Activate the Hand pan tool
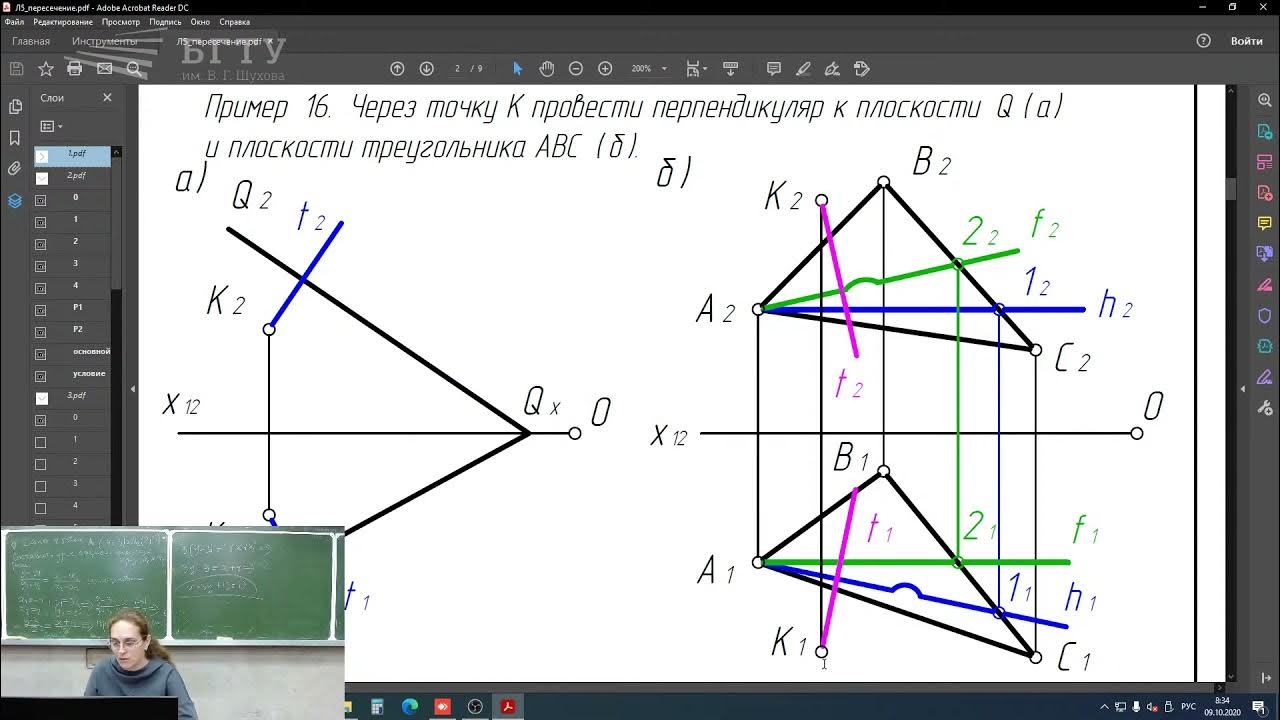The height and width of the screenshot is (720, 1280). point(546,69)
